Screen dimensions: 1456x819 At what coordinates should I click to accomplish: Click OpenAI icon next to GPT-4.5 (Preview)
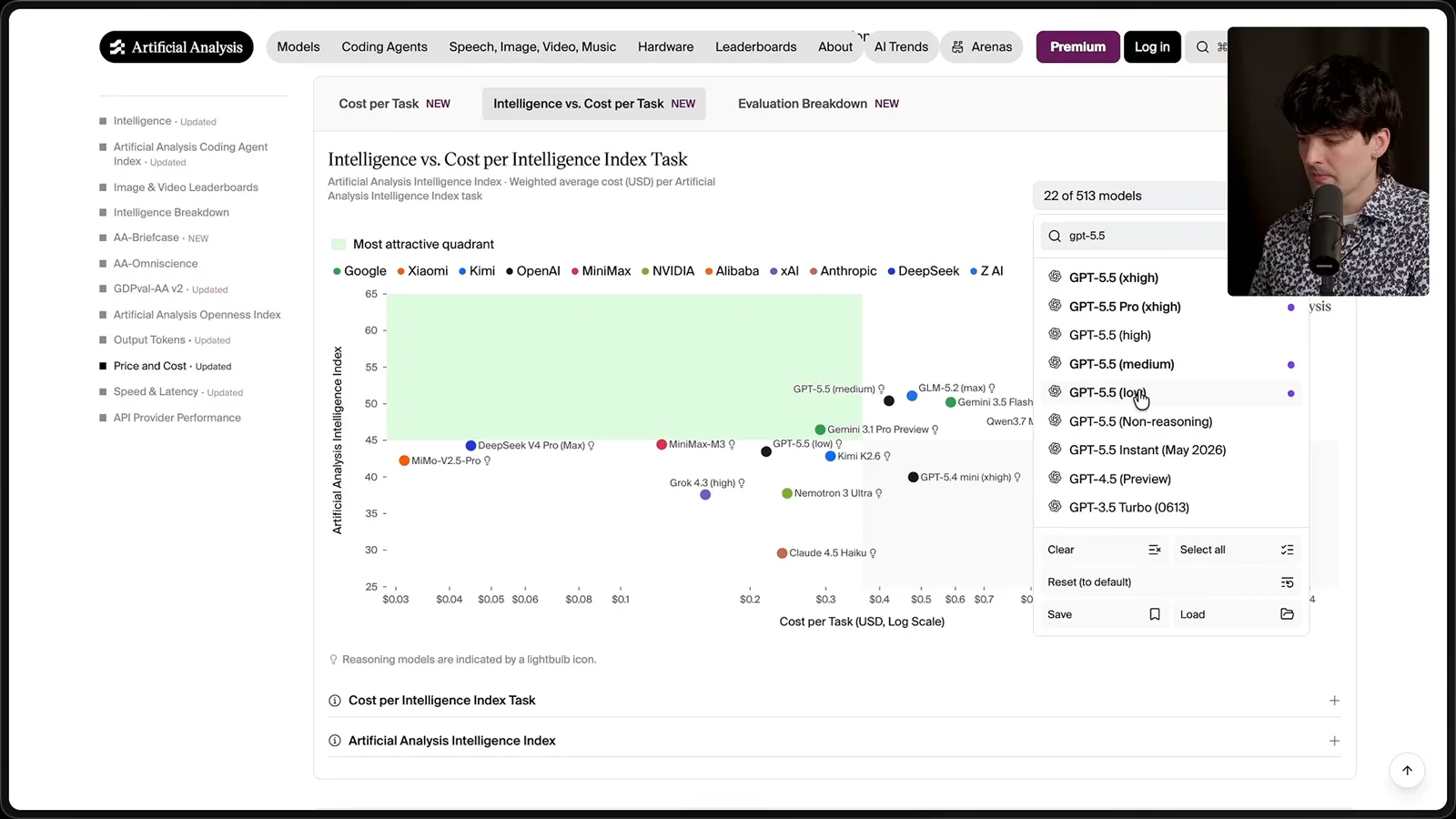1055,478
